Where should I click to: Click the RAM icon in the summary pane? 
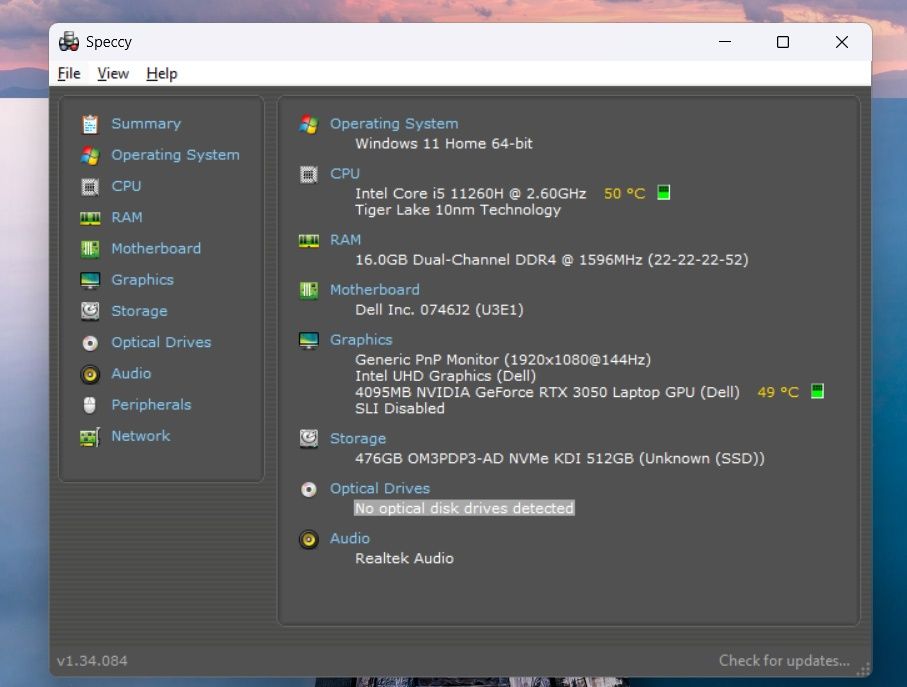tap(308, 240)
